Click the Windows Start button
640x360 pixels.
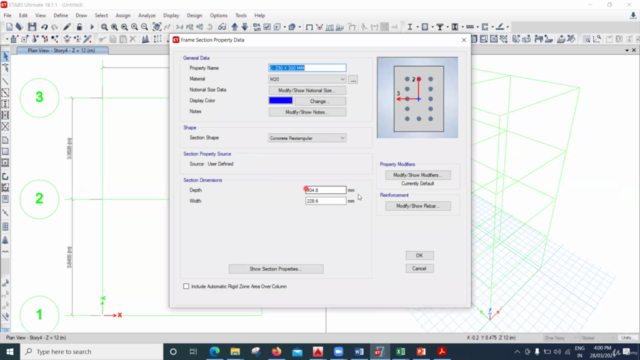tap(10, 351)
